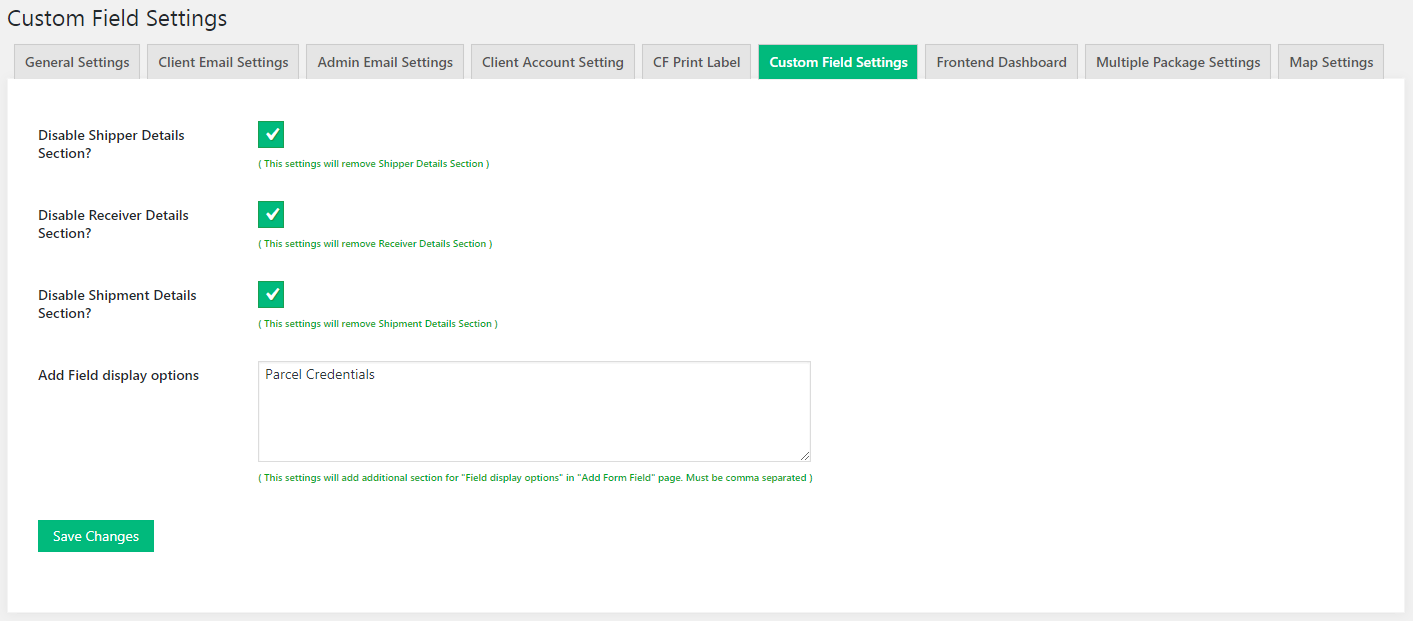Untick the Disable Shipment Details Section checkbox
The height and width of the screenshot is (621, 1413).
tap(271, 295)
